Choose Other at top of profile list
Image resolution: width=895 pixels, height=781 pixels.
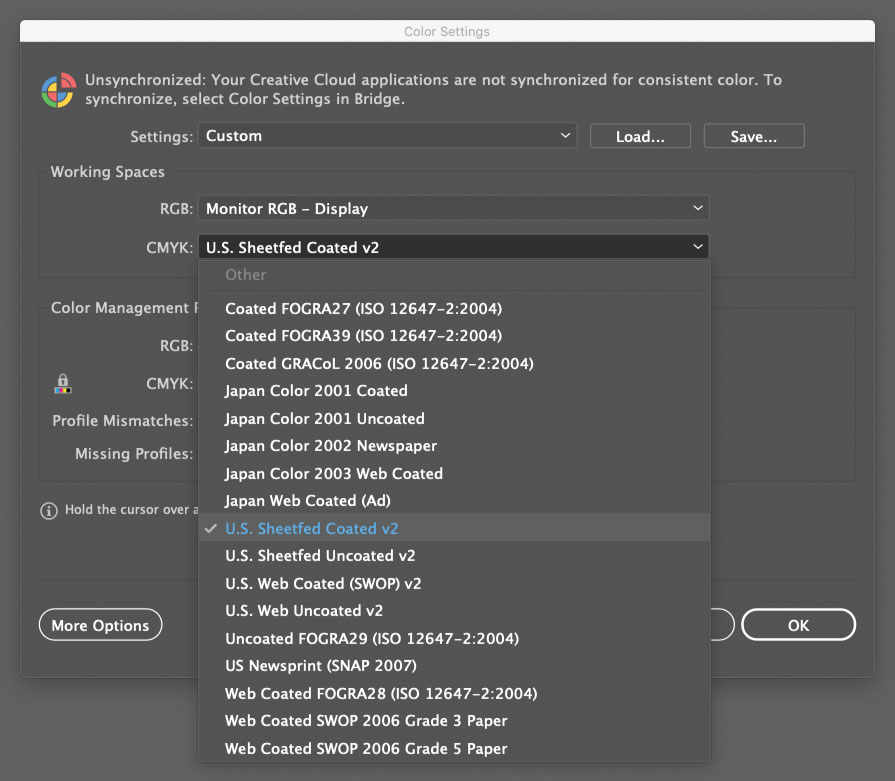(x=245, y=274)
